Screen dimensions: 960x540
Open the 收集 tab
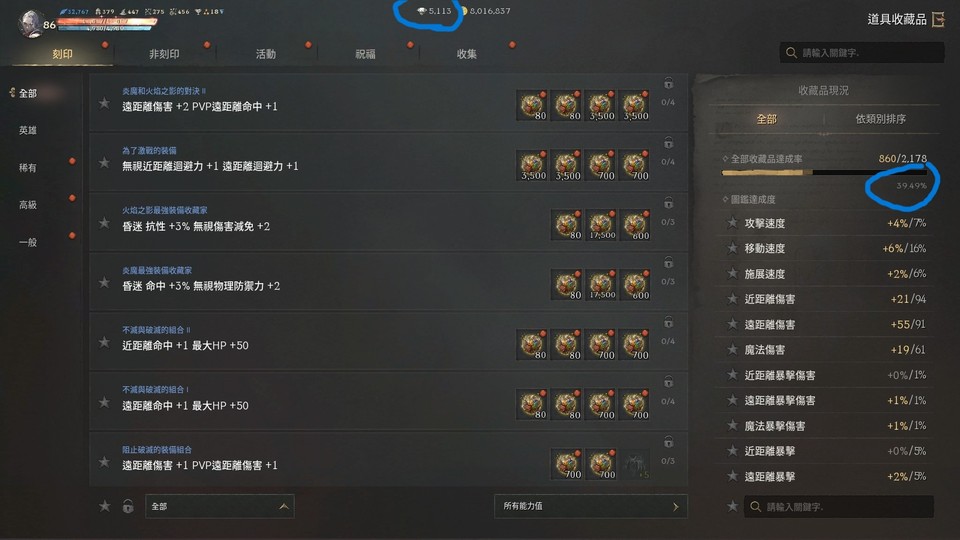(x=467, y=54)
